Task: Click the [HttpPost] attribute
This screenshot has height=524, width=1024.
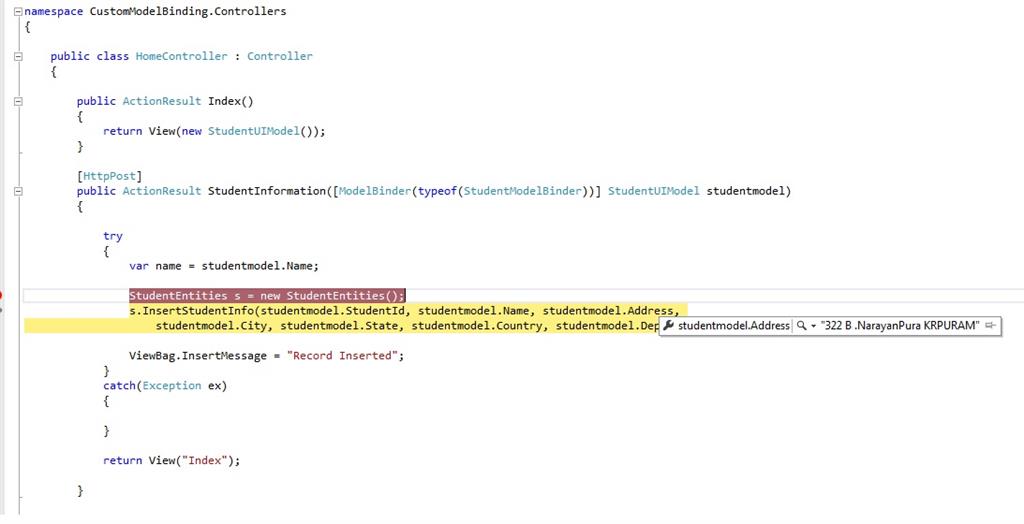Action: [109, 176]
